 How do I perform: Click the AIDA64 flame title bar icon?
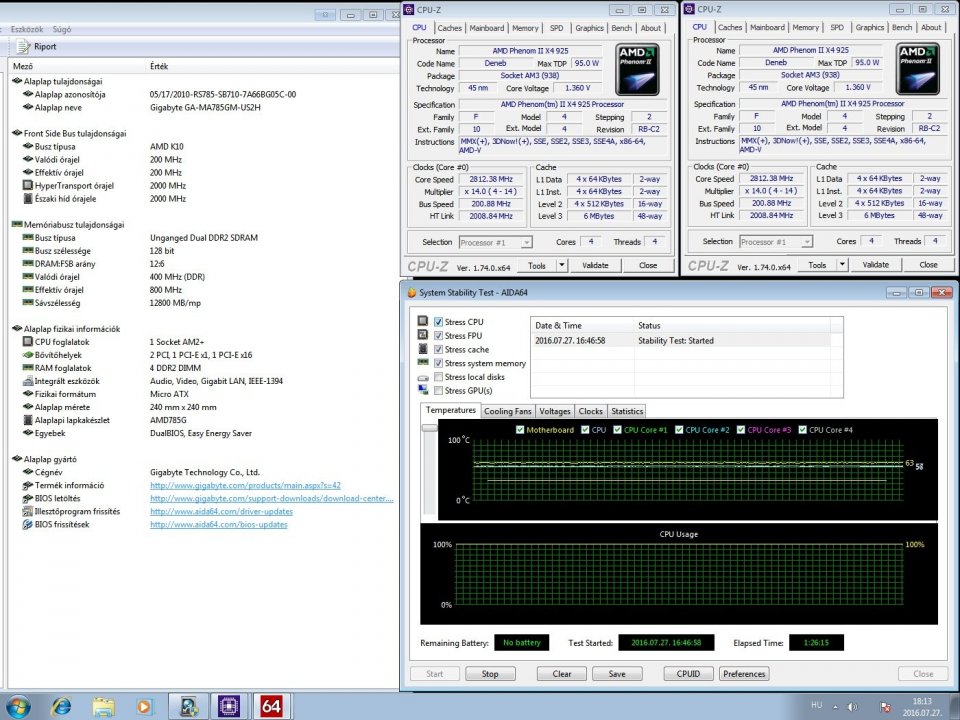coord(411,293)
